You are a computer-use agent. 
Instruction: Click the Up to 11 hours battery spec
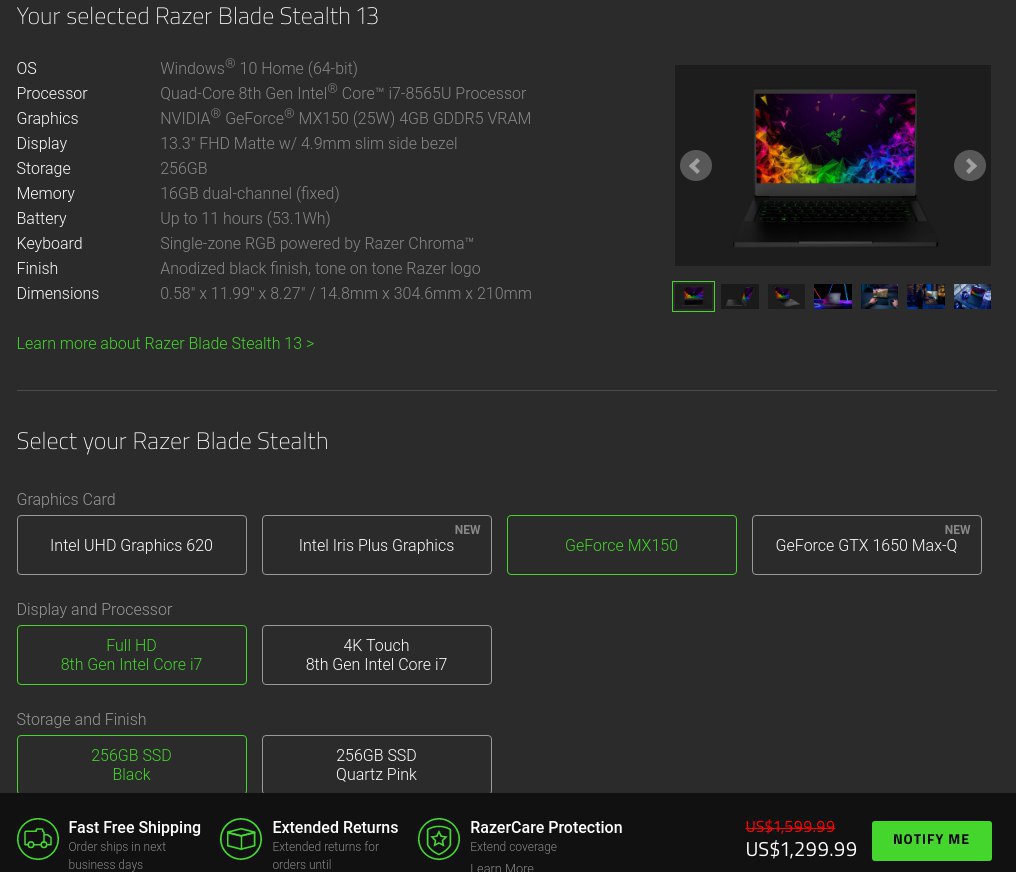click(245, 218)
